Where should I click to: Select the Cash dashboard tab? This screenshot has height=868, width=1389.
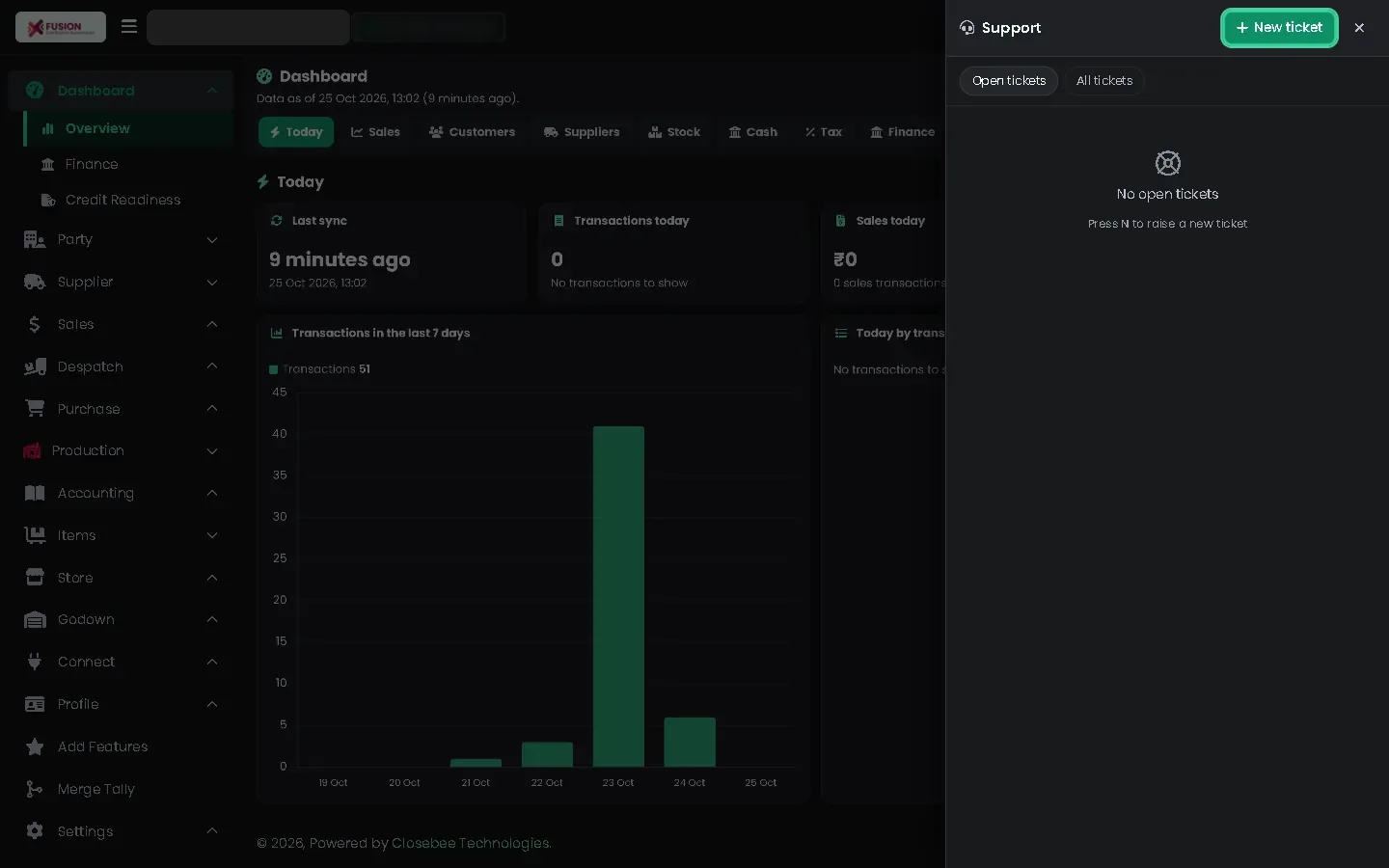pos(752,132)
